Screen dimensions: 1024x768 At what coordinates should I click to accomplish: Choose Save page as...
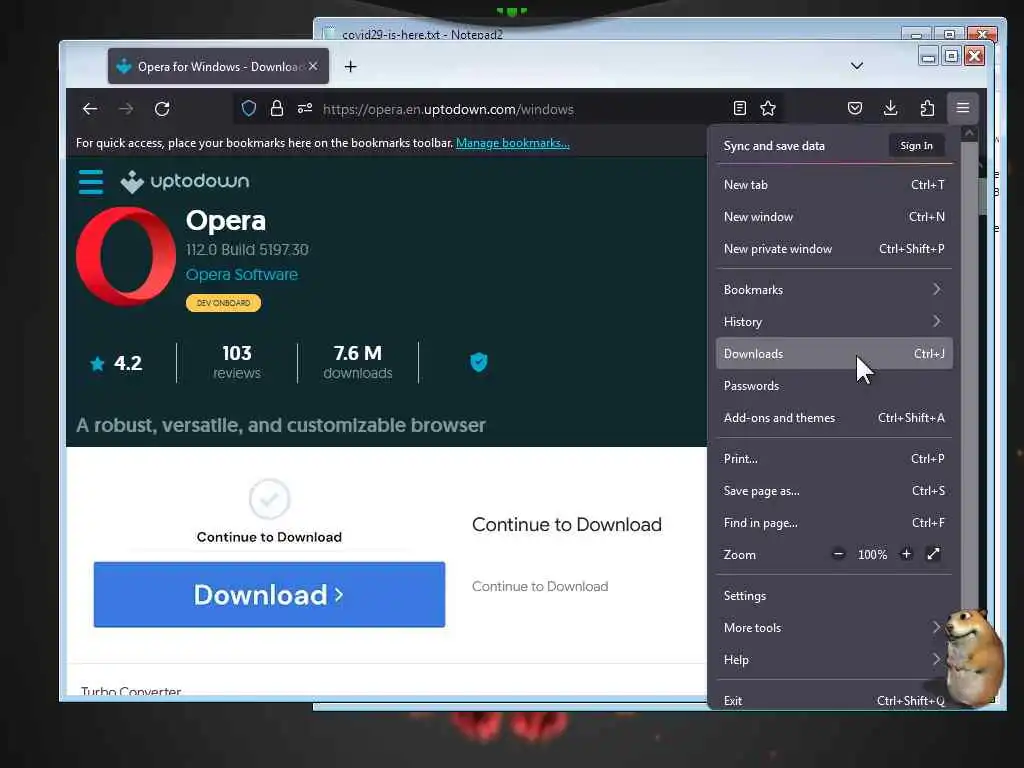(834, 490)
